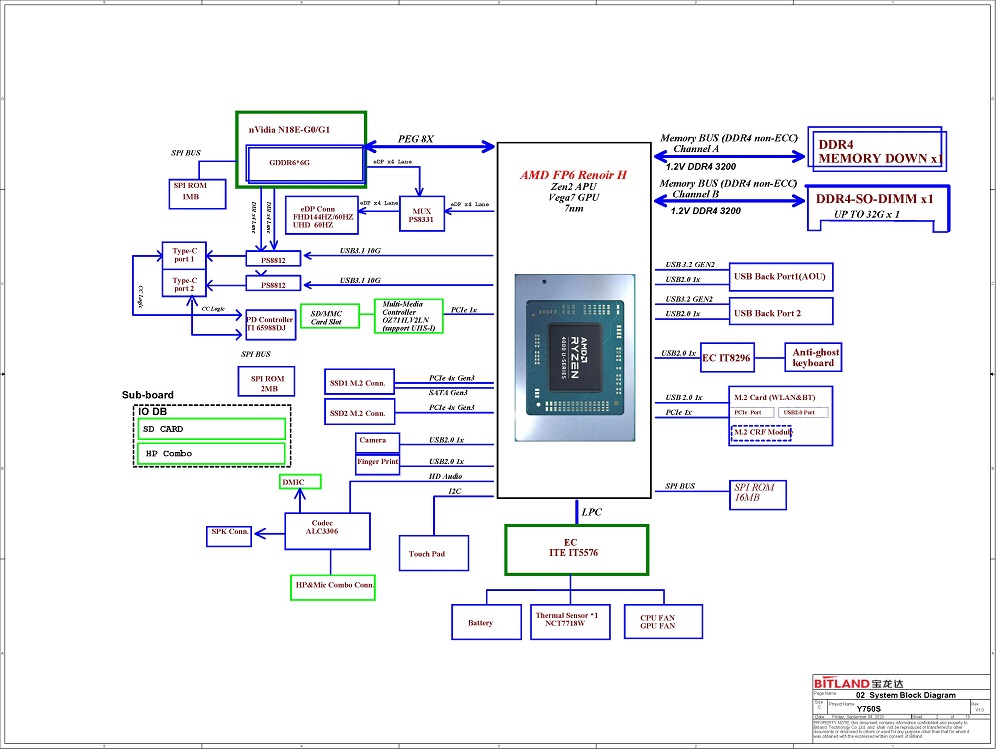Select the SPI ROM 16MB box
1000x749 pixels.
coord(758,495)
